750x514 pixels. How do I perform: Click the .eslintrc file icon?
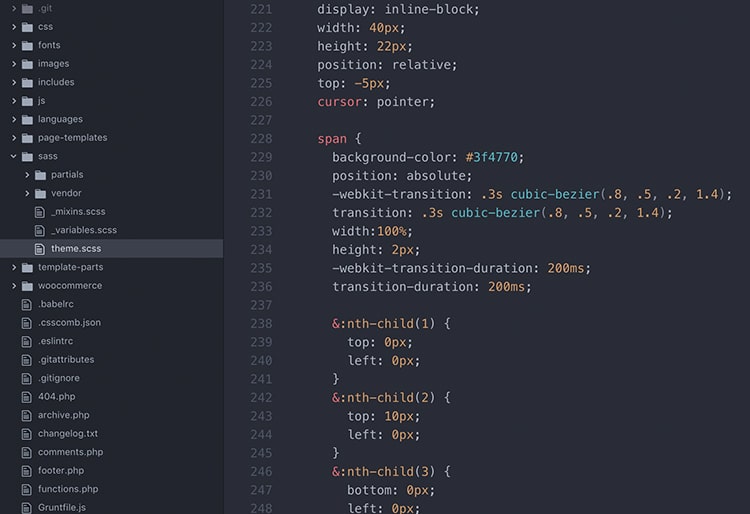pyautogui.click(x=27, y=341)
